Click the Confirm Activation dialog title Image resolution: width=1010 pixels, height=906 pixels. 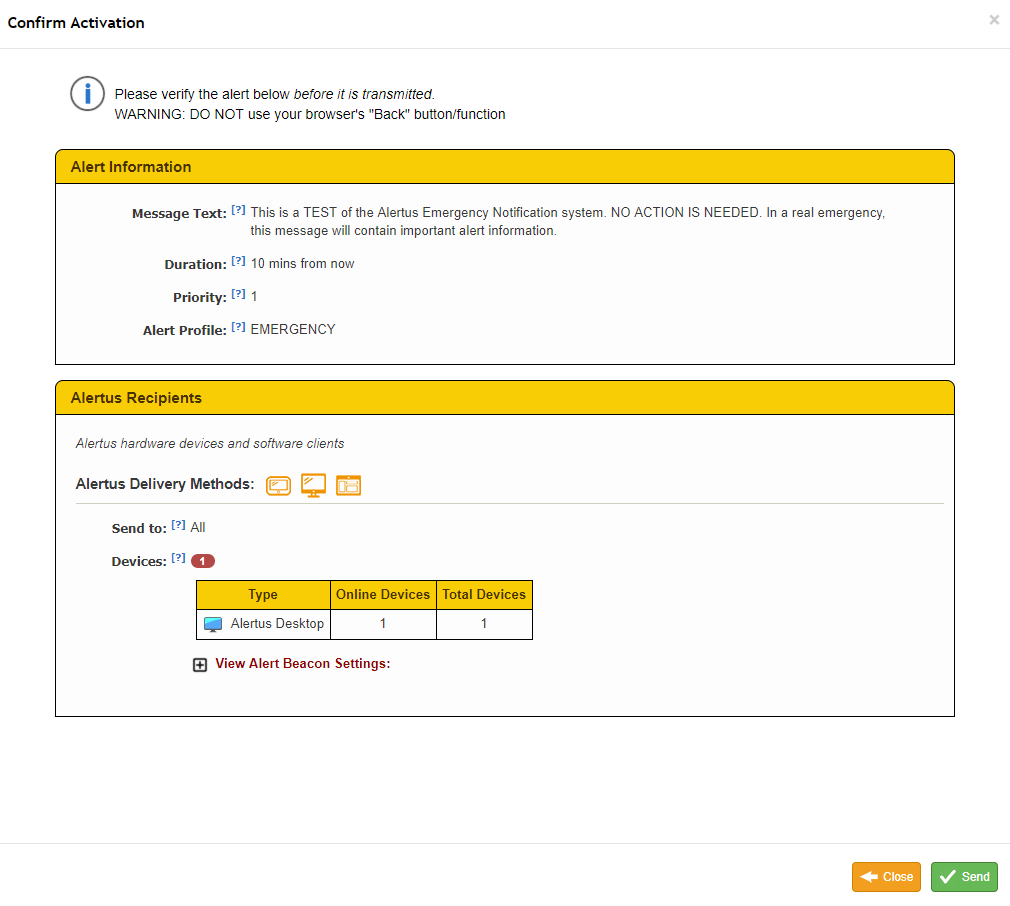pos(76,23)
